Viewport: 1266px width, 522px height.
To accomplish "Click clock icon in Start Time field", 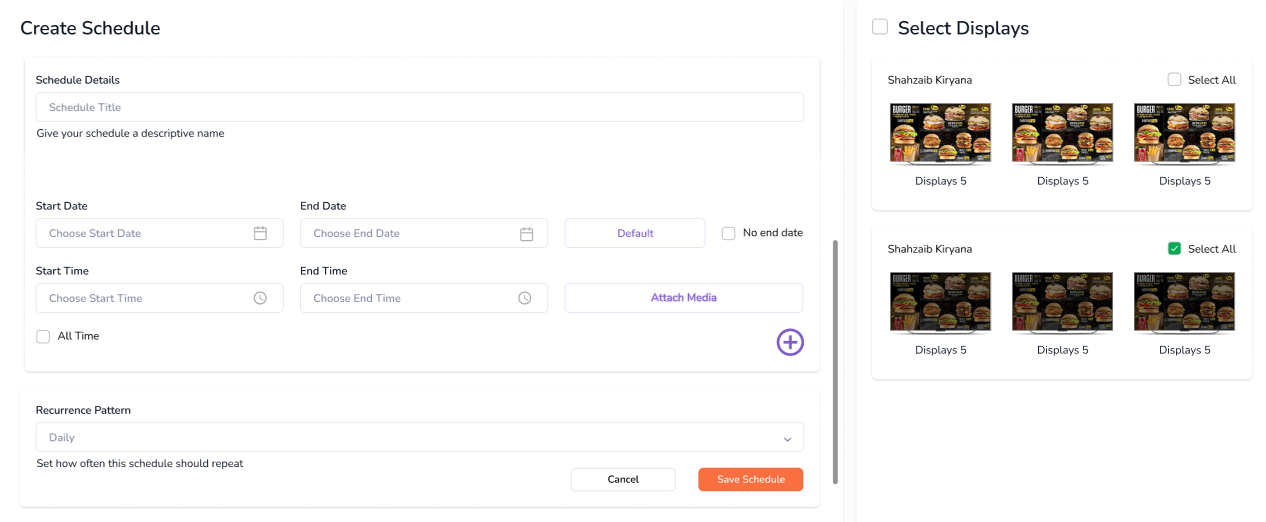I will coord(260,298).
